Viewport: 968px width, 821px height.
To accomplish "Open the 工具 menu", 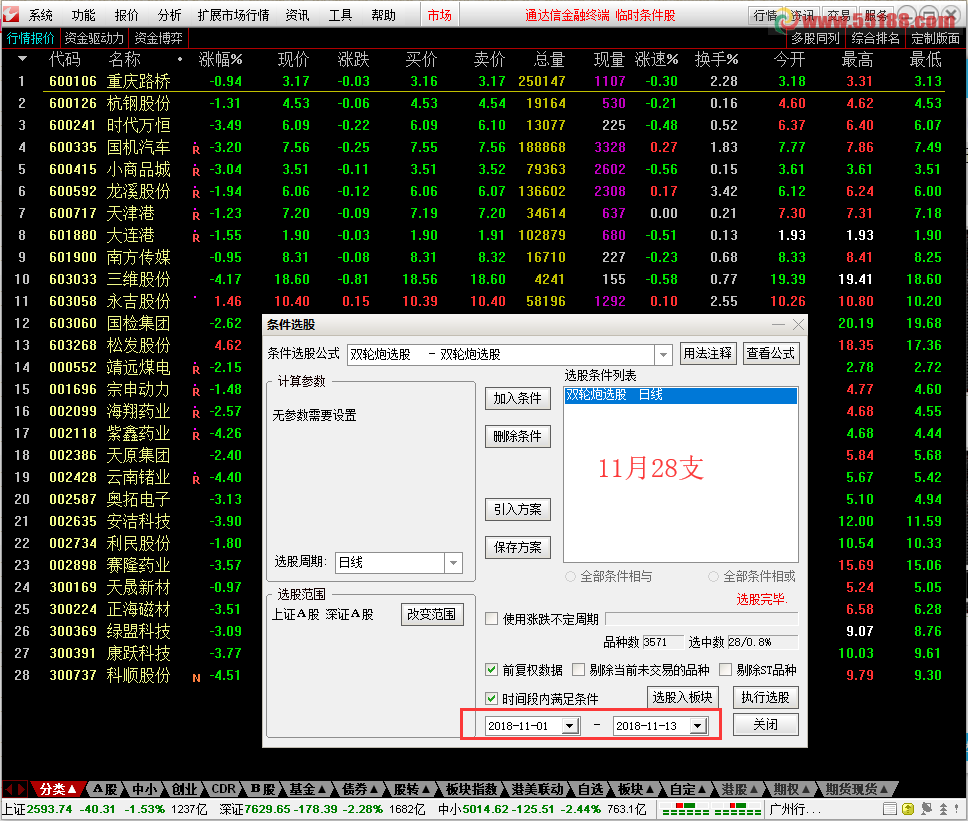I will point(340,15).
